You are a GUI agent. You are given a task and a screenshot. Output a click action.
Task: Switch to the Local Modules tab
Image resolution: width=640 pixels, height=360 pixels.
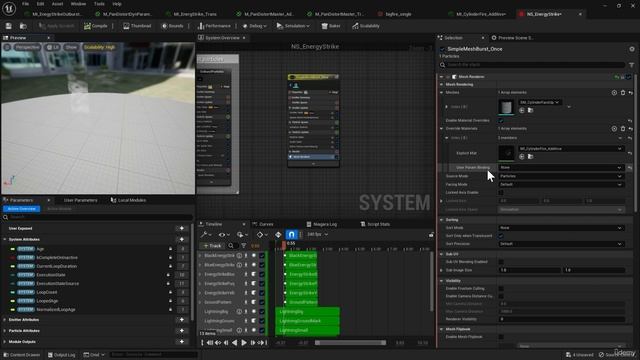tap(128, 200)
